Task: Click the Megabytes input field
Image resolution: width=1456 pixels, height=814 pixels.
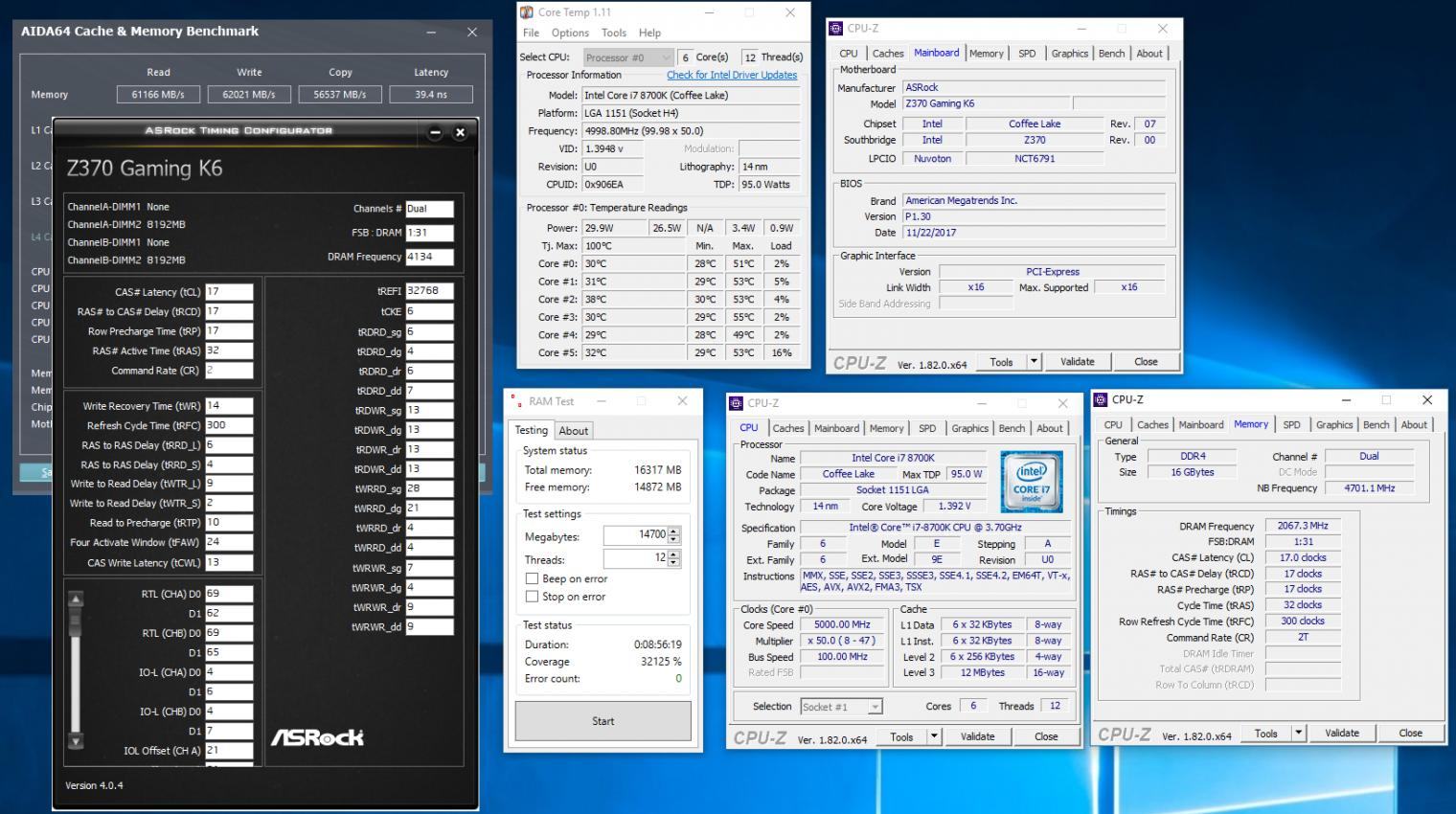Action: tap(636, 535)
